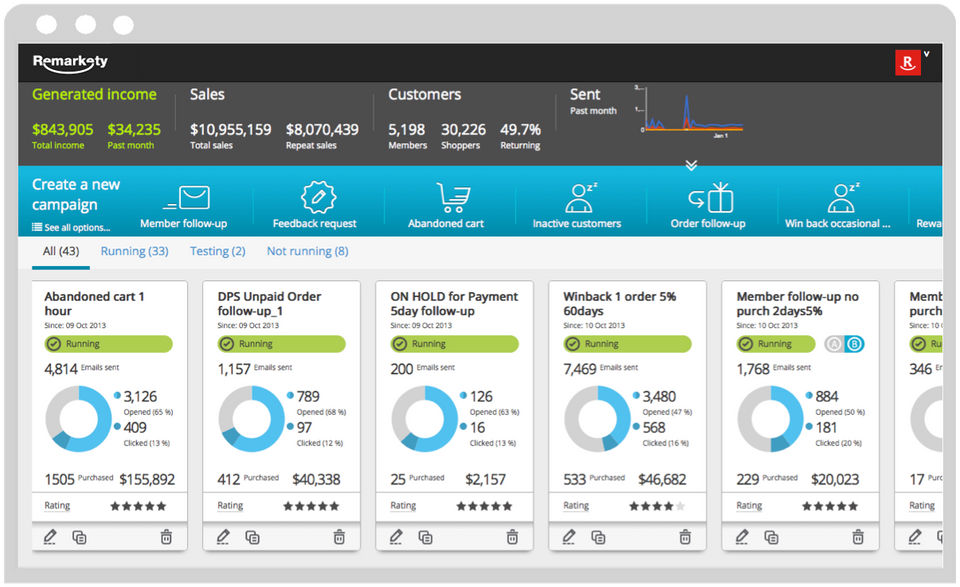This screenshot has width=960, height=587.
Task: Choose the Abandoned cart shopping cart icon
Action: pyautogui.click(x=452, y=198)
